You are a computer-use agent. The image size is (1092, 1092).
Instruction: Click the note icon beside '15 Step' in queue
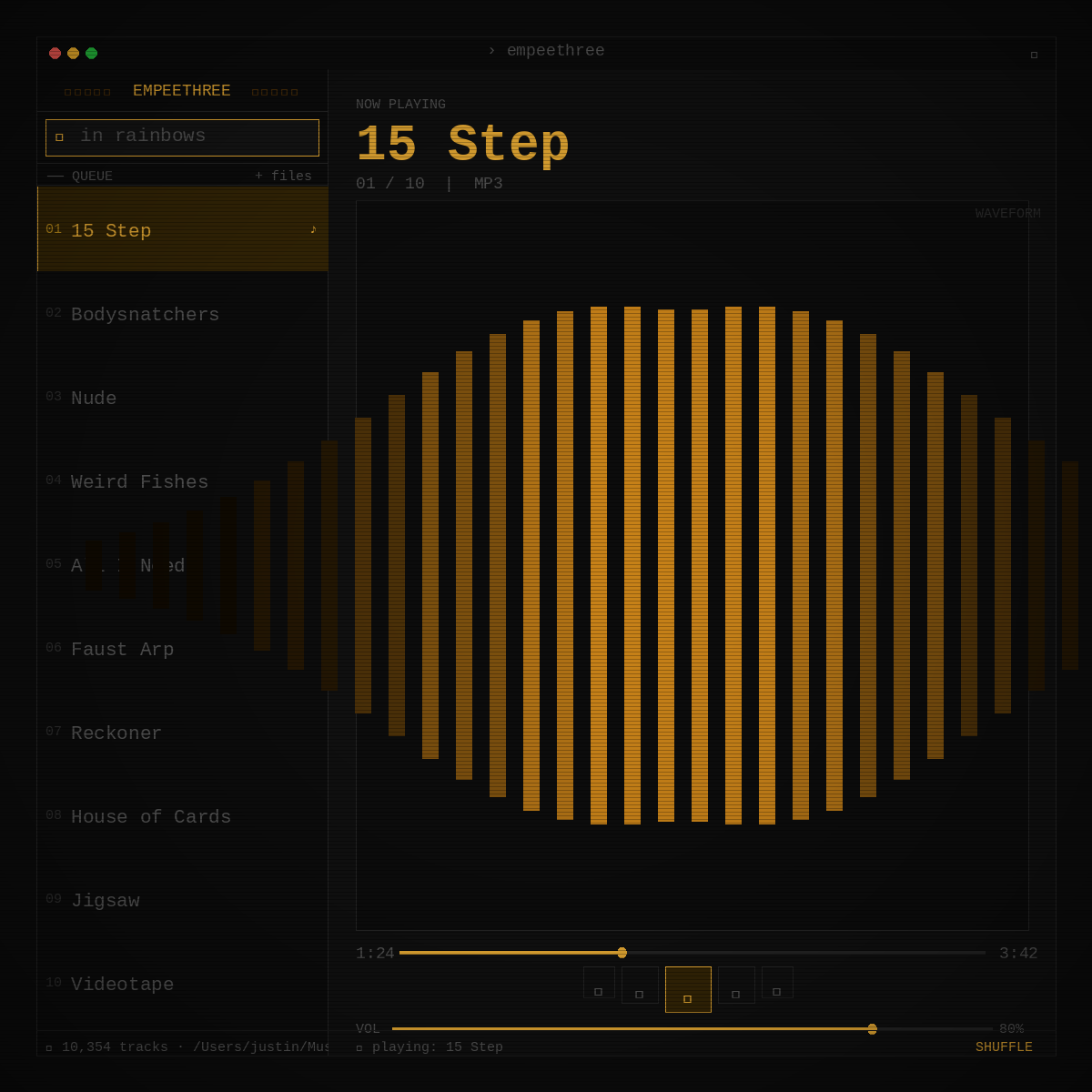tap(311, 230)
